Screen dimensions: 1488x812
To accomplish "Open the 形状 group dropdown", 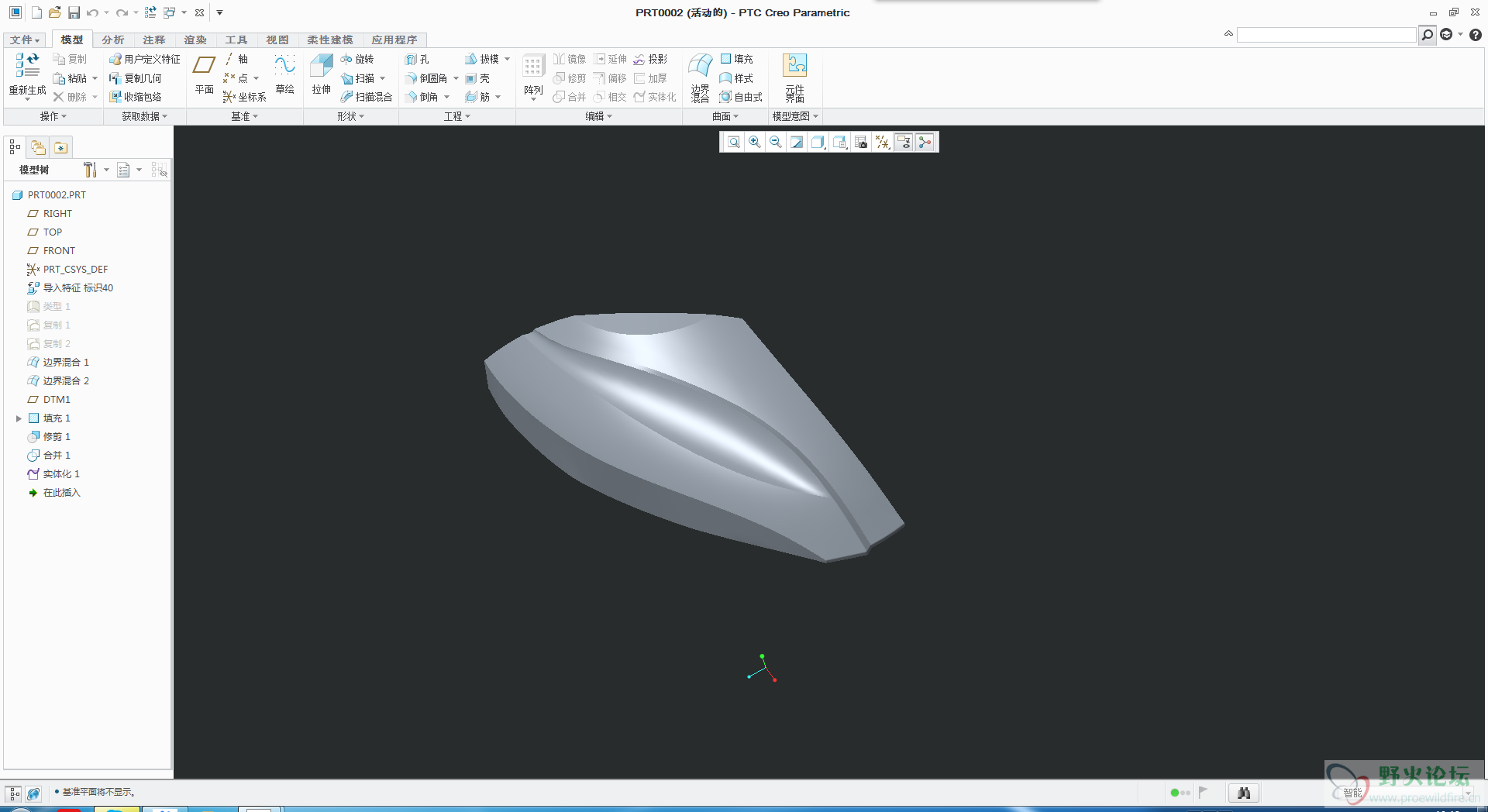I will click(x=350, y=116).
